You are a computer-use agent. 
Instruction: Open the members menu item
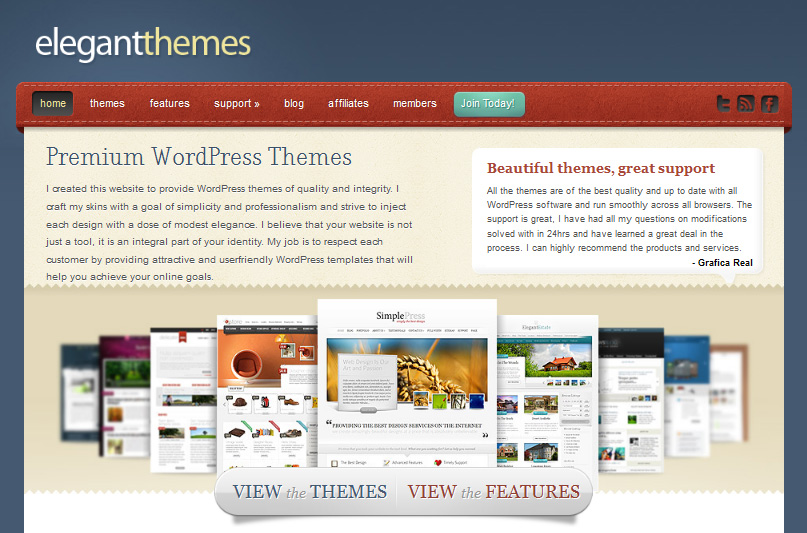[415, 103]
